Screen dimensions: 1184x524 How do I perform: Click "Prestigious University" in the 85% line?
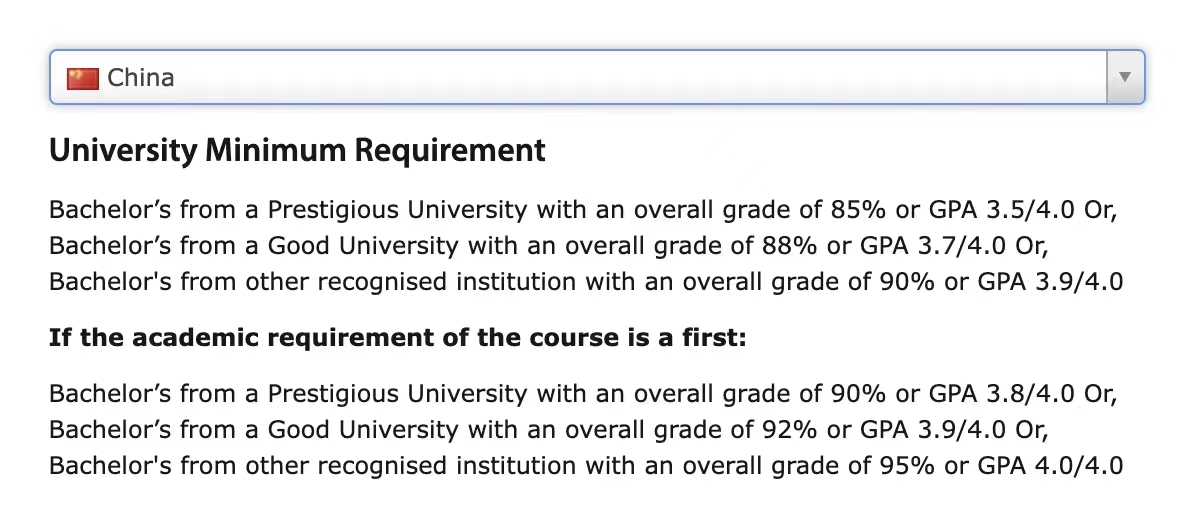point(397,210)
